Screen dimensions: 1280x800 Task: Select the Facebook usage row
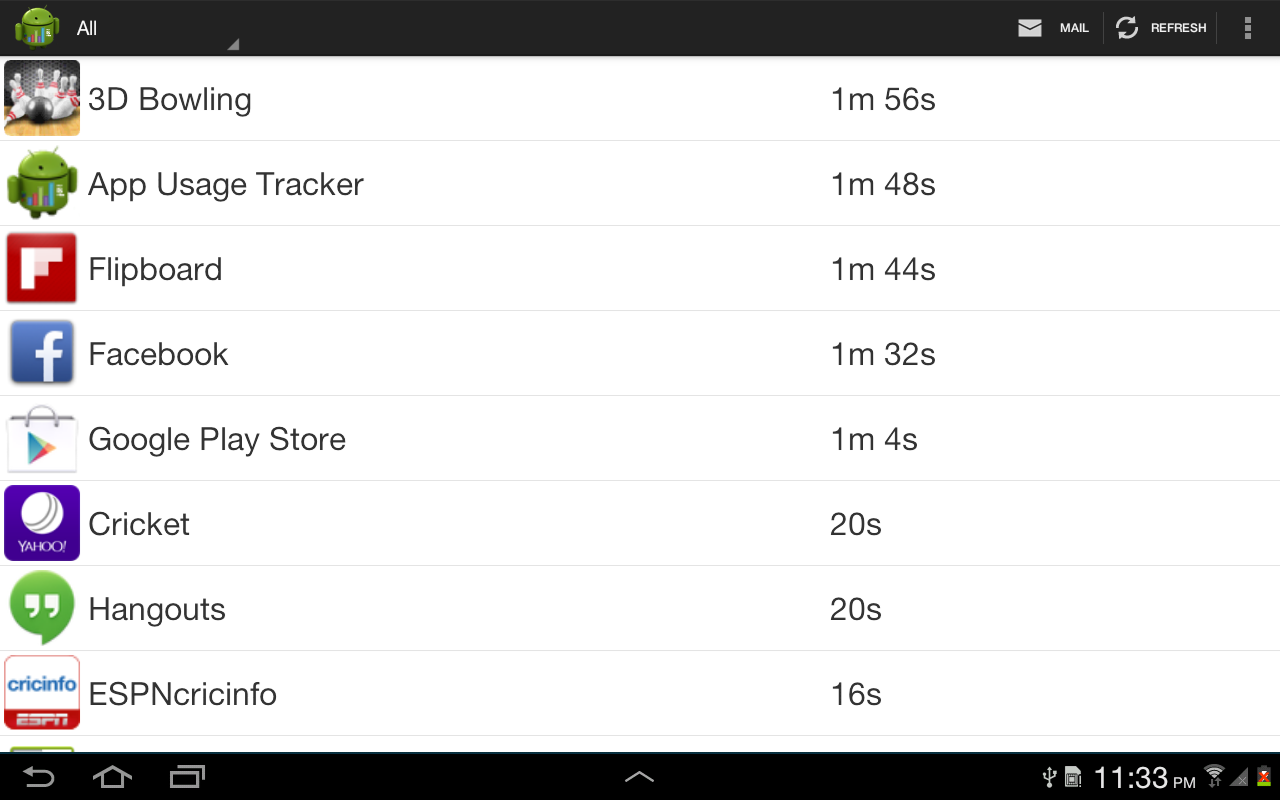(x=500, y=353)
